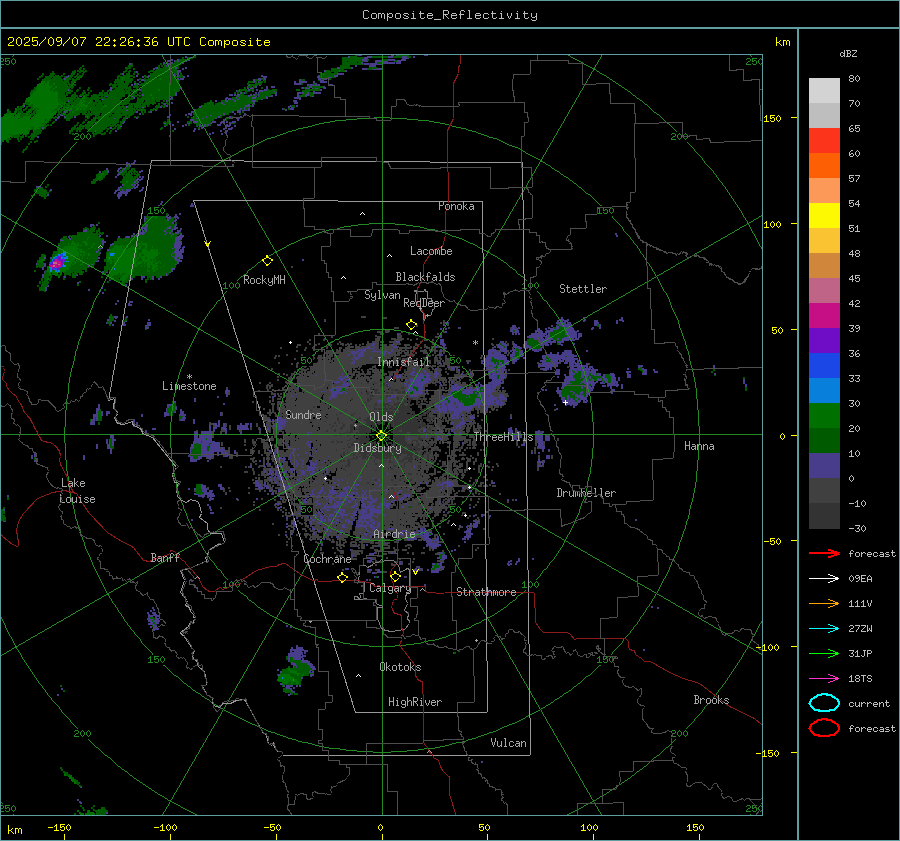The height and width of the screenshot is (841, 900).
Task: Click the Composite_Reflectivity title
Action: coord(450,15)
